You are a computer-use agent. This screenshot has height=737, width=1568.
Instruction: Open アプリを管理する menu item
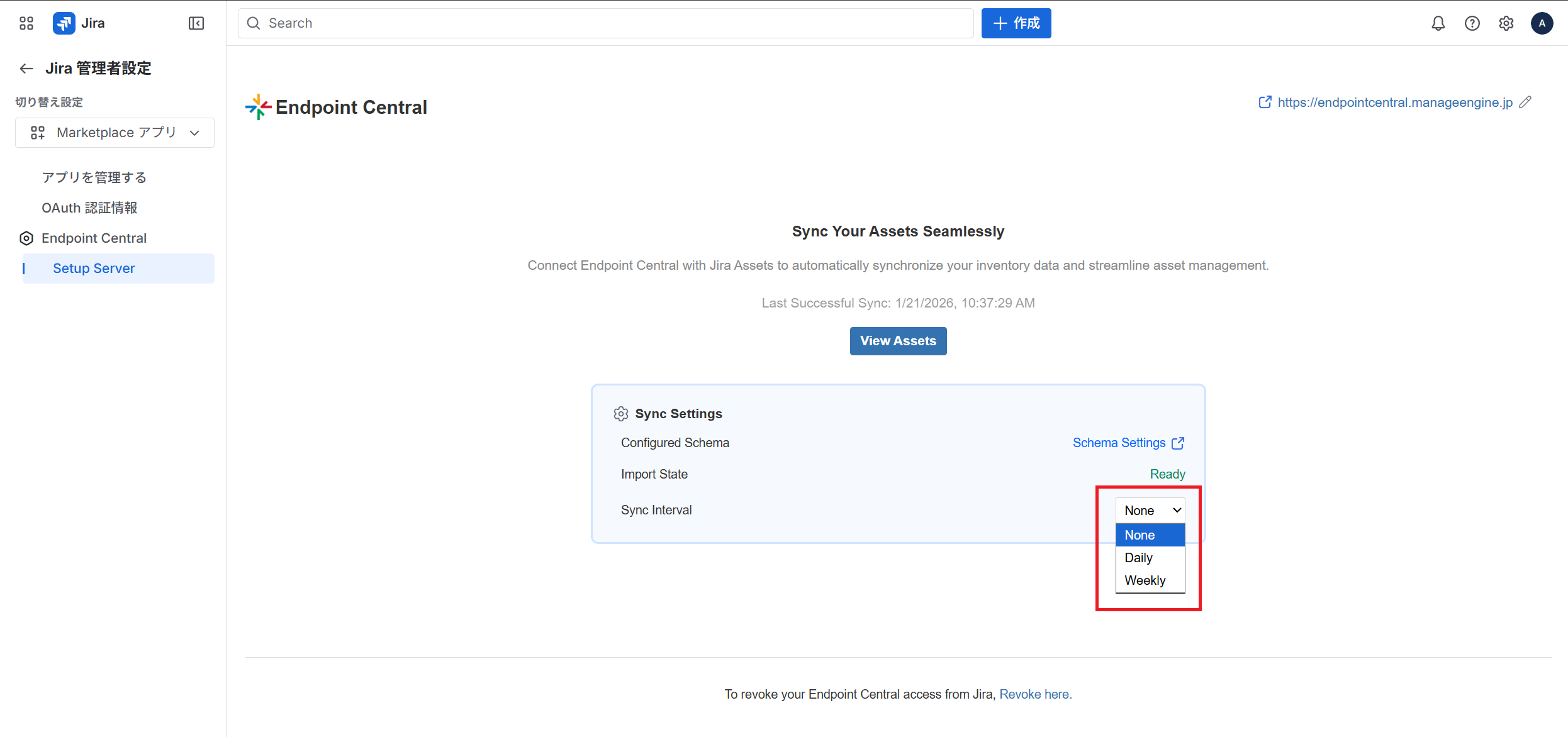click(x=94, y=177)
